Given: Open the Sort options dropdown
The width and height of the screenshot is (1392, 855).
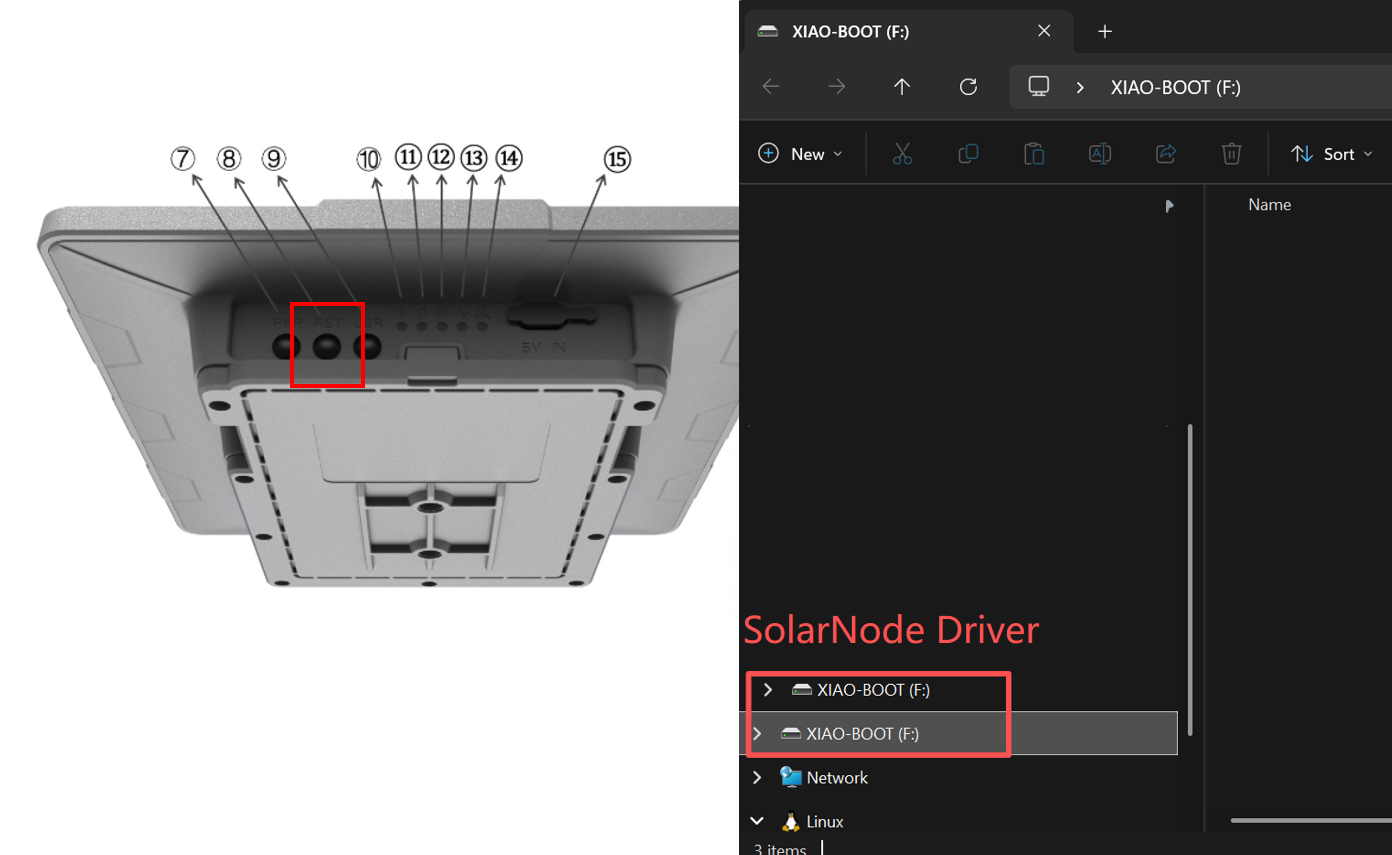Looking at the screenshot, I should coord(1332,154).
